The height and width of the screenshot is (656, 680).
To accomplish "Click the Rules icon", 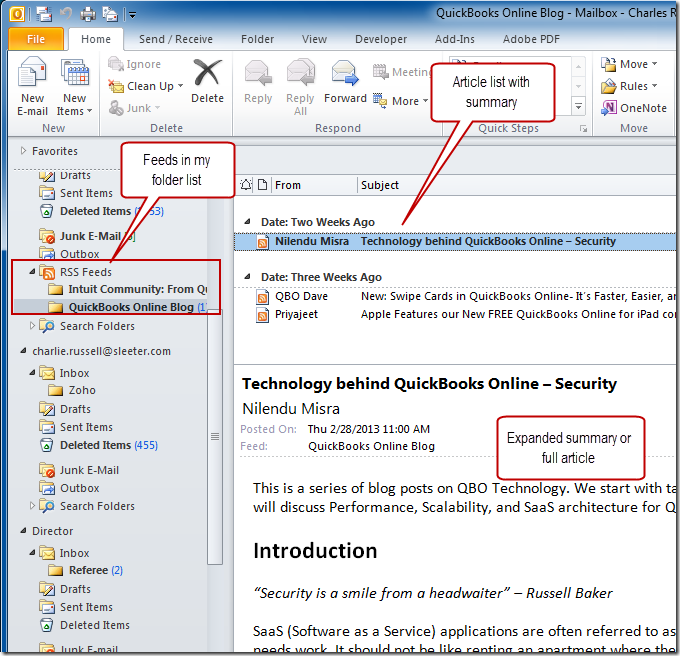I will pos(608,86).
